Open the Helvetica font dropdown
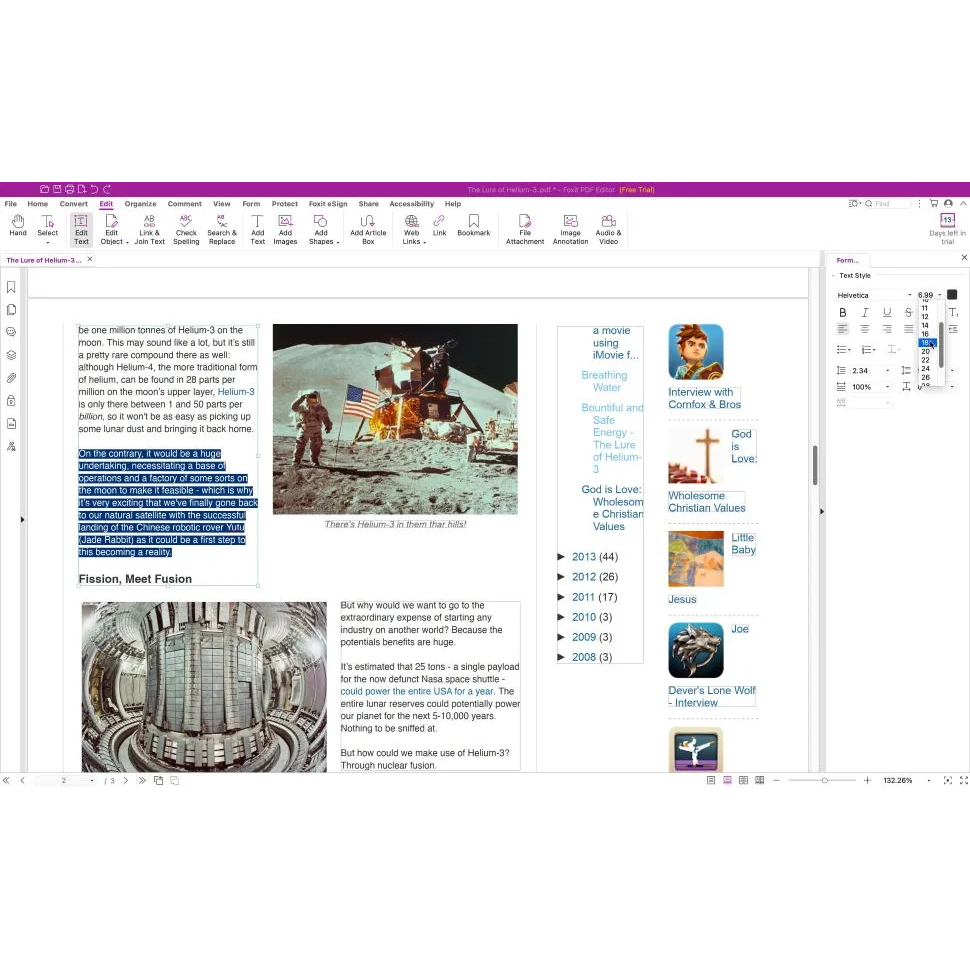Viewport: 970px width, 970px height. pos(874,295)
